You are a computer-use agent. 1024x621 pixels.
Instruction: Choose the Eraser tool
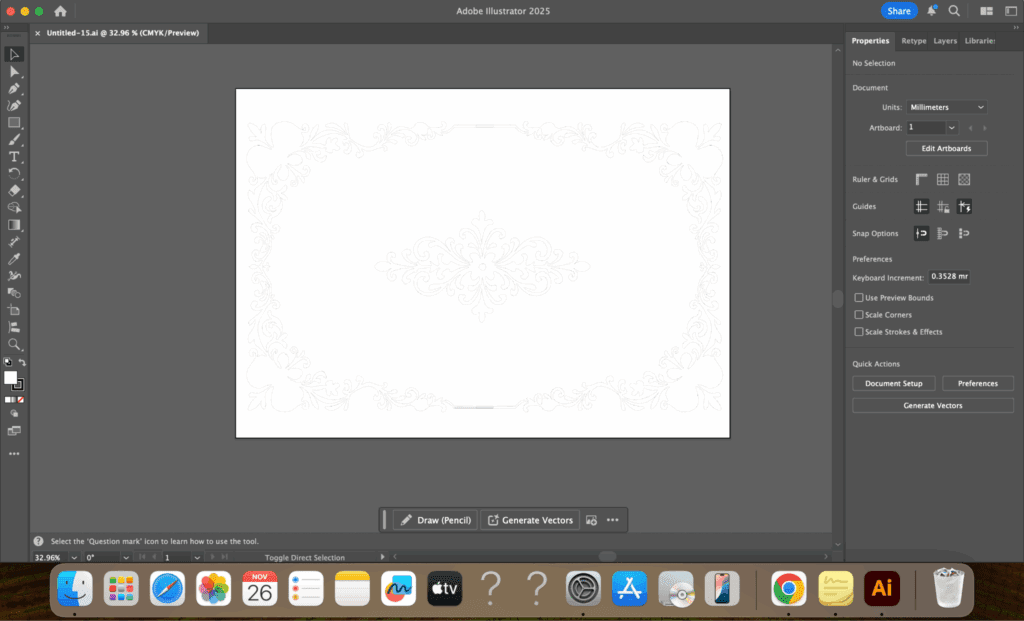point(15,191)
